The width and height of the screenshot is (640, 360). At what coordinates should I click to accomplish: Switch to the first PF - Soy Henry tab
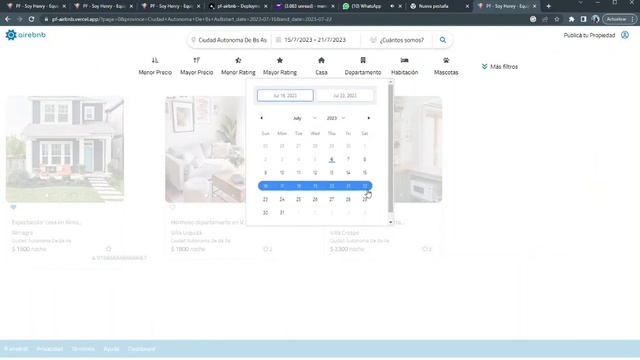35,6
